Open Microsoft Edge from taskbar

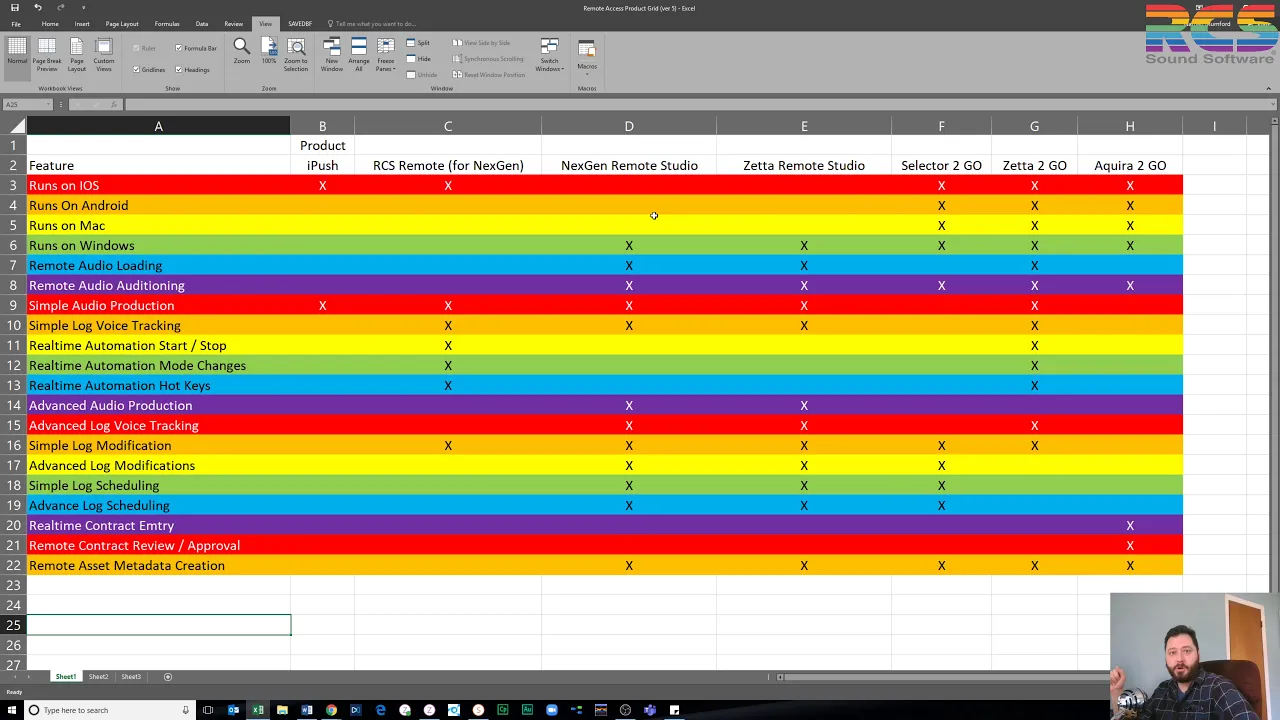380,710
